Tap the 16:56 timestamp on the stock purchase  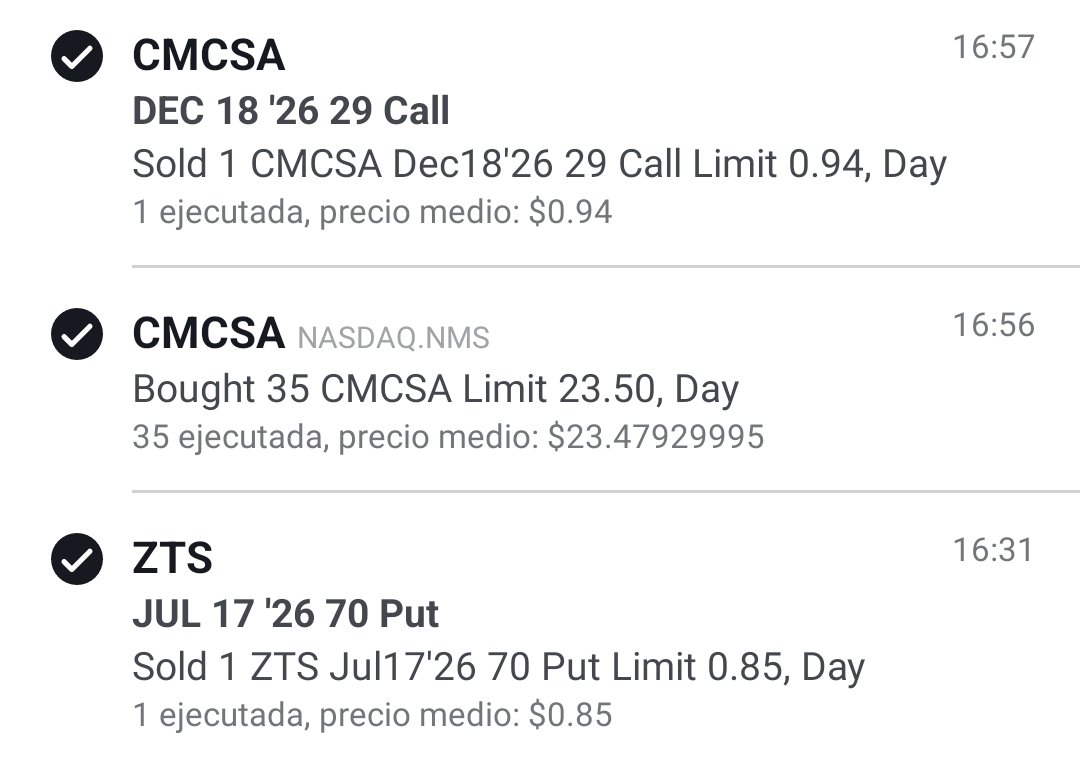[993, 325]
